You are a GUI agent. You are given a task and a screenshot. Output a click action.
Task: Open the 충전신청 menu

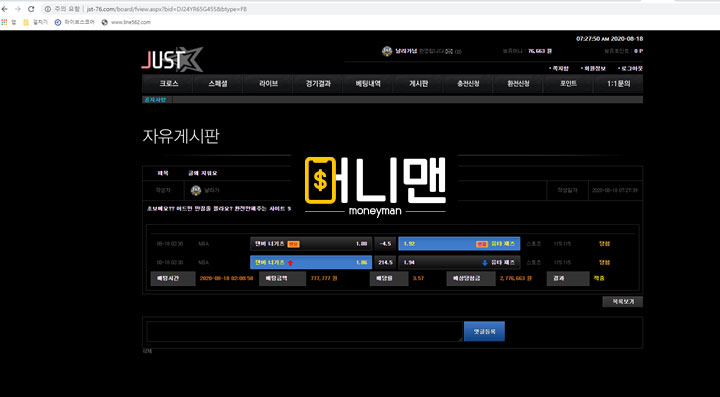468,84
